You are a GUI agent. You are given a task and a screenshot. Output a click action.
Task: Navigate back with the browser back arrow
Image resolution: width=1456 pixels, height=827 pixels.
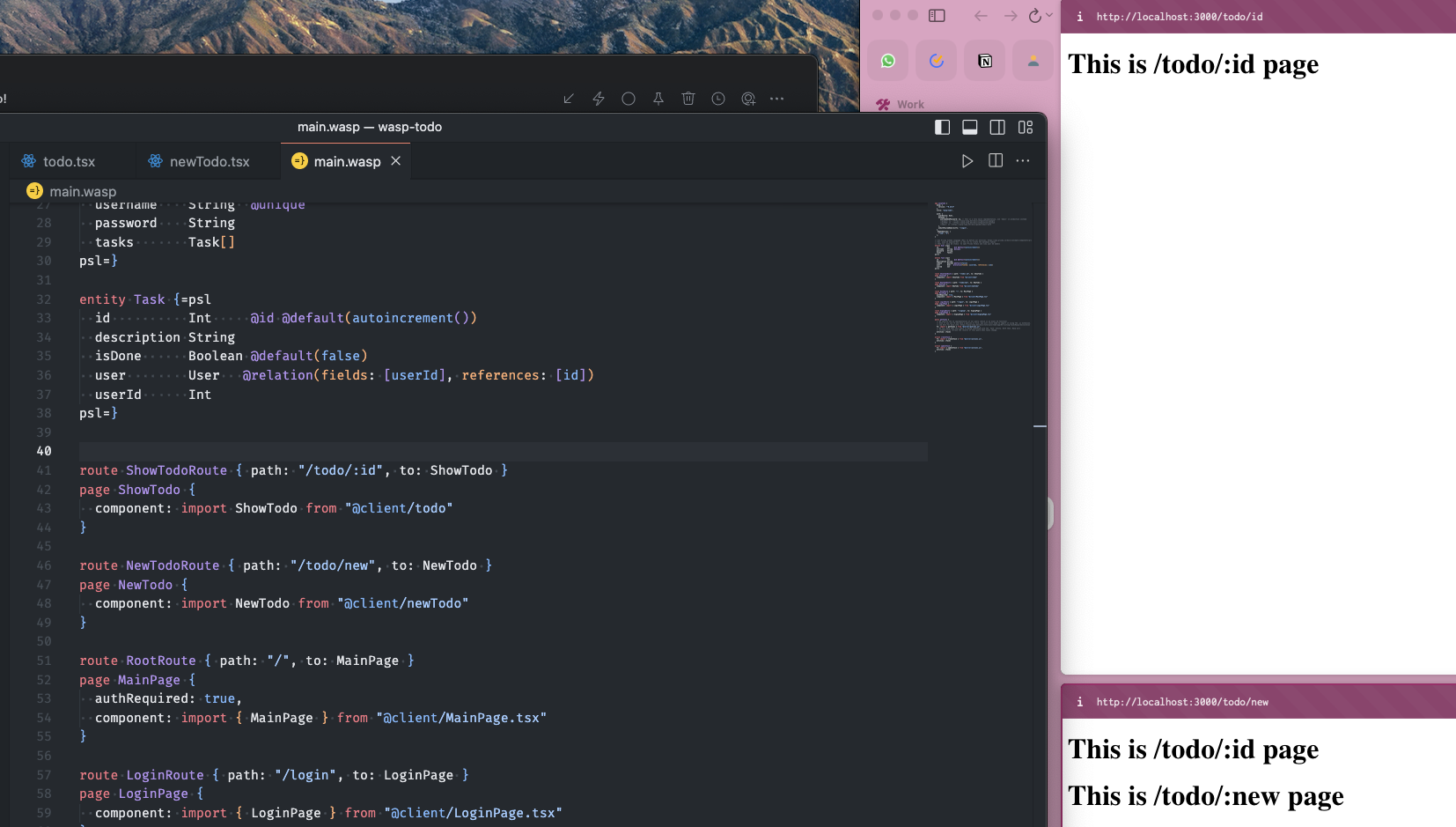point(981,15)
